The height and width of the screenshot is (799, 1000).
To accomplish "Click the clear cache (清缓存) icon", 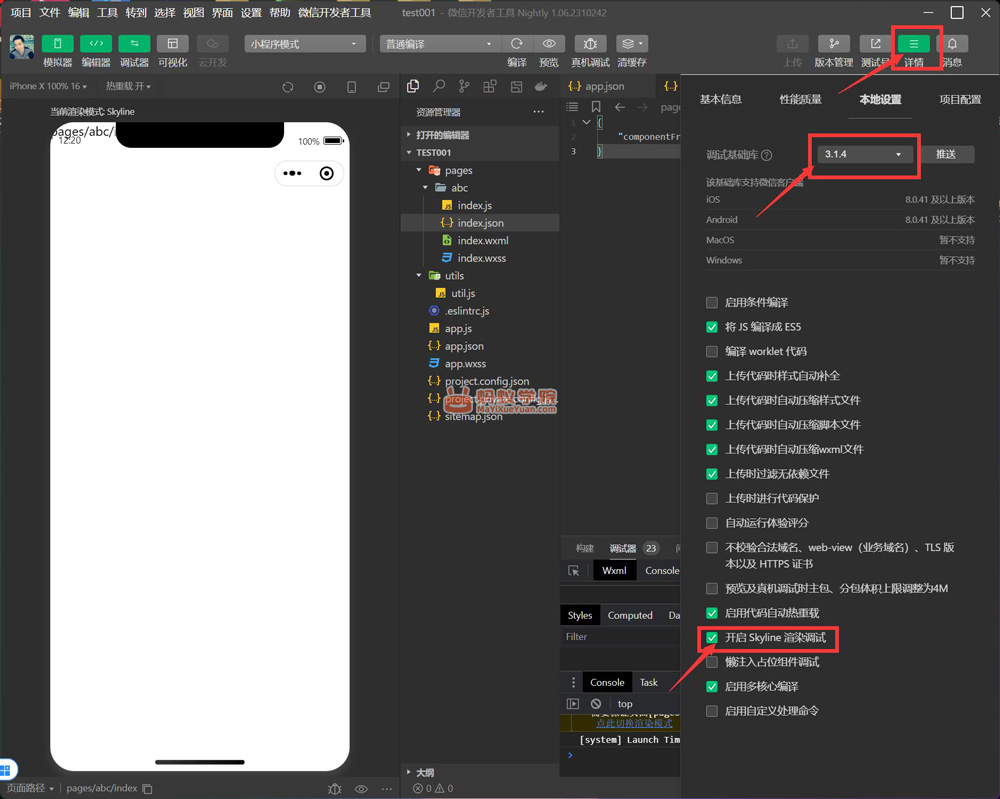I will click(x=631, y=43).
